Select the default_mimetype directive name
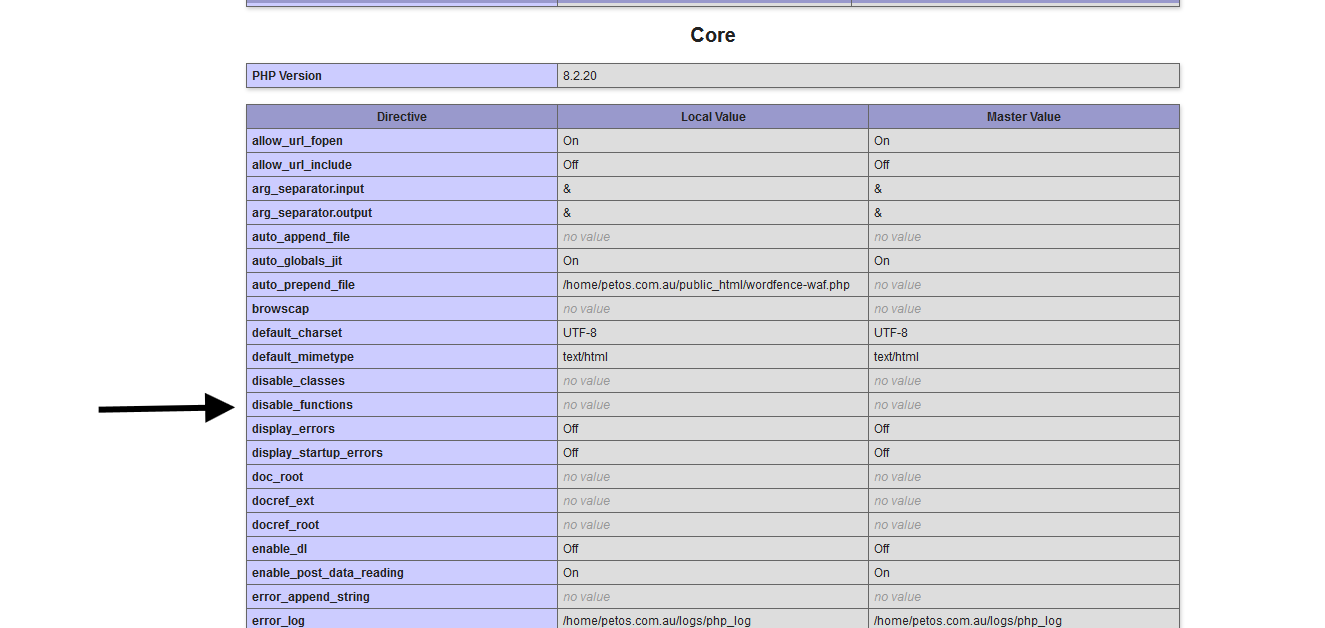The width and height of the screenshot is (1325, 628). point(303,357)
